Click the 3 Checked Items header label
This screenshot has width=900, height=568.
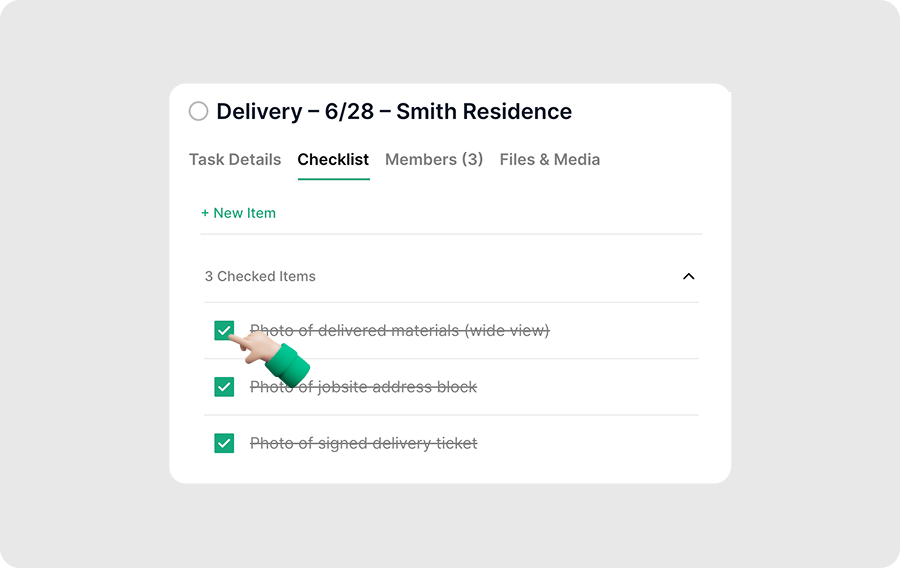coord(260,276)
